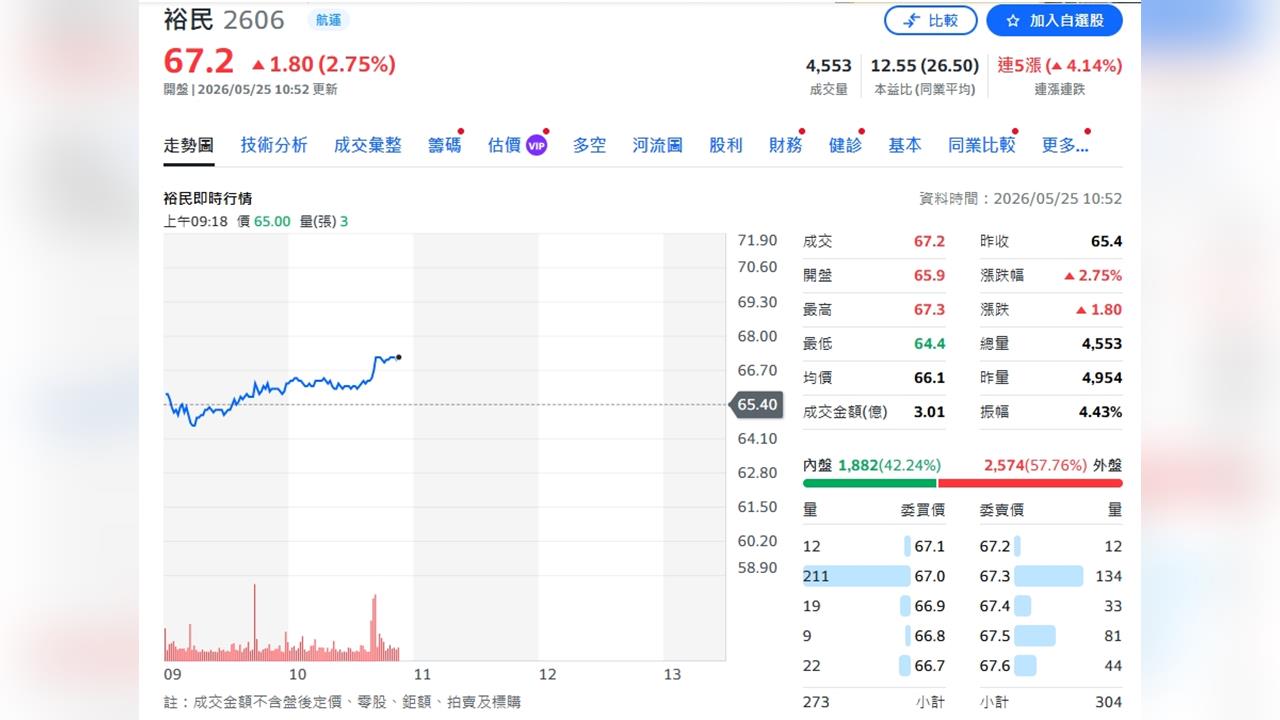The image size is (1280, 720).
Task: Open the 籌碼 tab
Action: click(x=445, y=145)
